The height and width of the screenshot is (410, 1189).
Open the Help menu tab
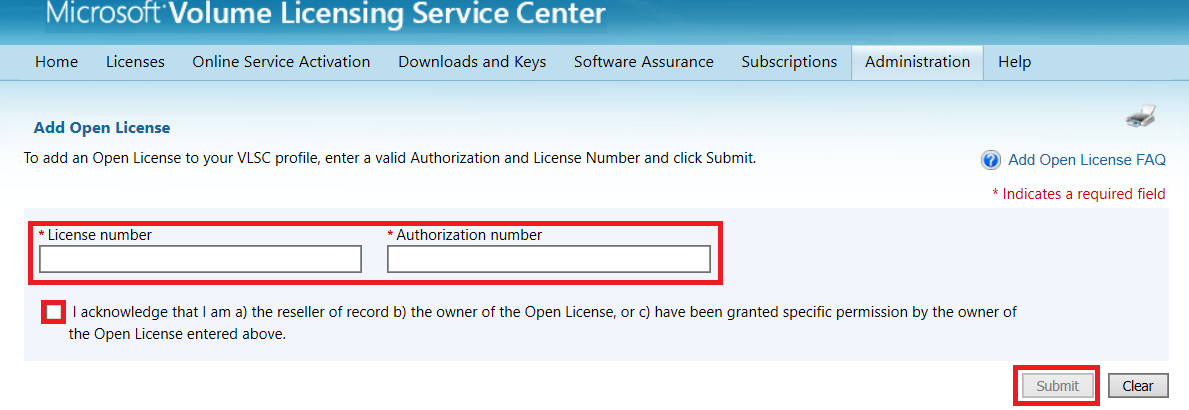point(1015,62)
